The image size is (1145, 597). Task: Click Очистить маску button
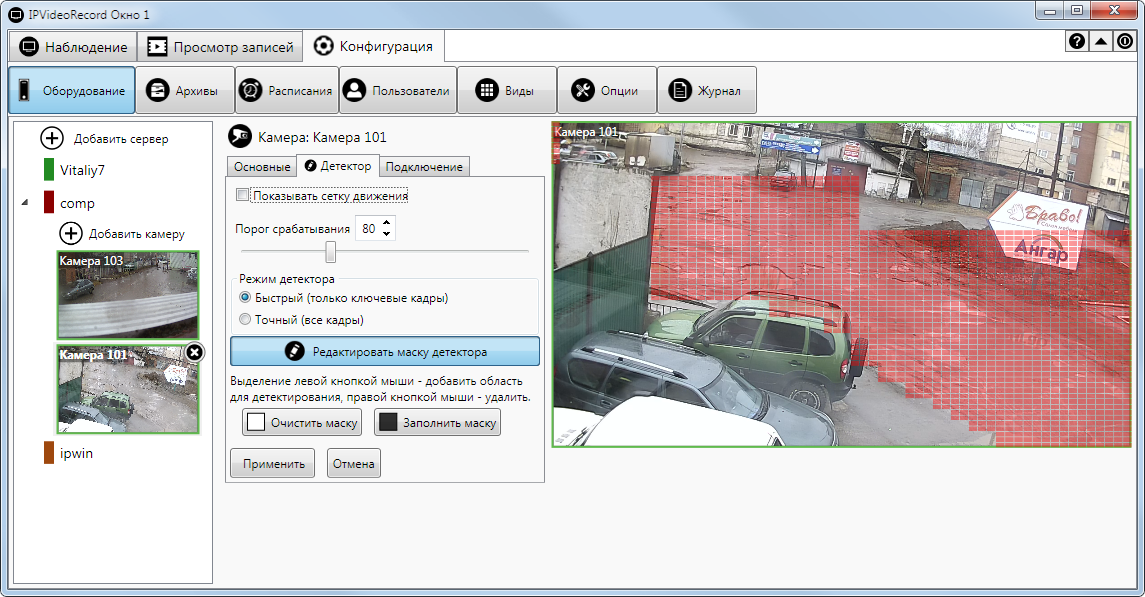click(303, 423)
